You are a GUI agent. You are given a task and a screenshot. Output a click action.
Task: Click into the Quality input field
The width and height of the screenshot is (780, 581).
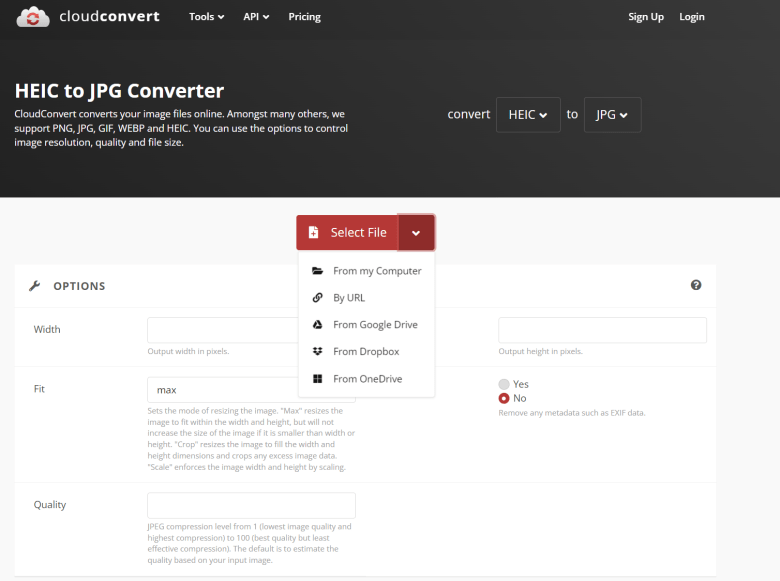coord(251,505)
